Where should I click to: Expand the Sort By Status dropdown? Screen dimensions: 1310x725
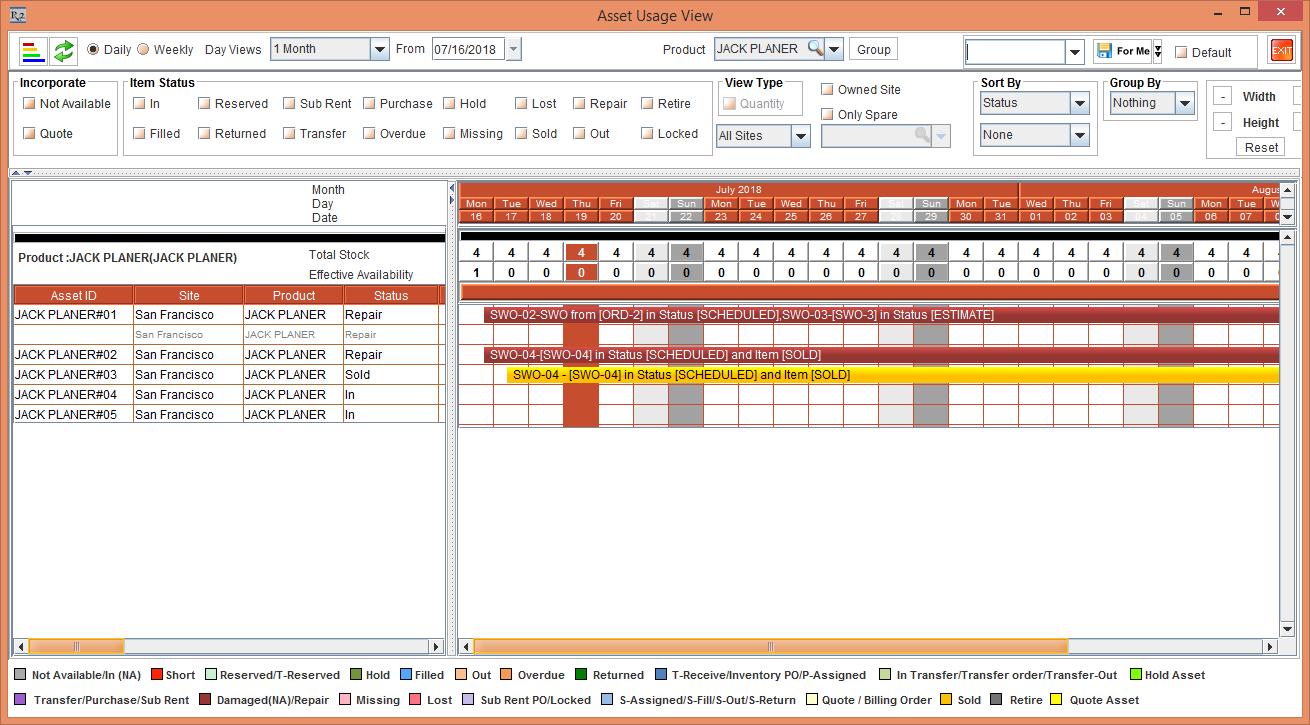click(1079, 103)
